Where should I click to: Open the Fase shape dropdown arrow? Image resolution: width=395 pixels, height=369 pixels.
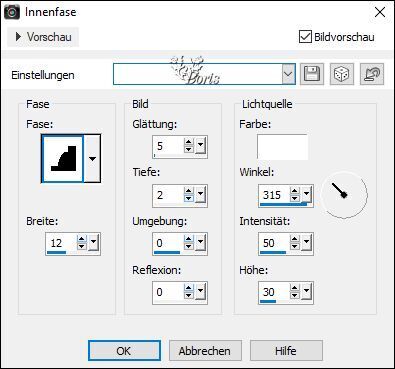pyautogui.click(x=92, y=159)
